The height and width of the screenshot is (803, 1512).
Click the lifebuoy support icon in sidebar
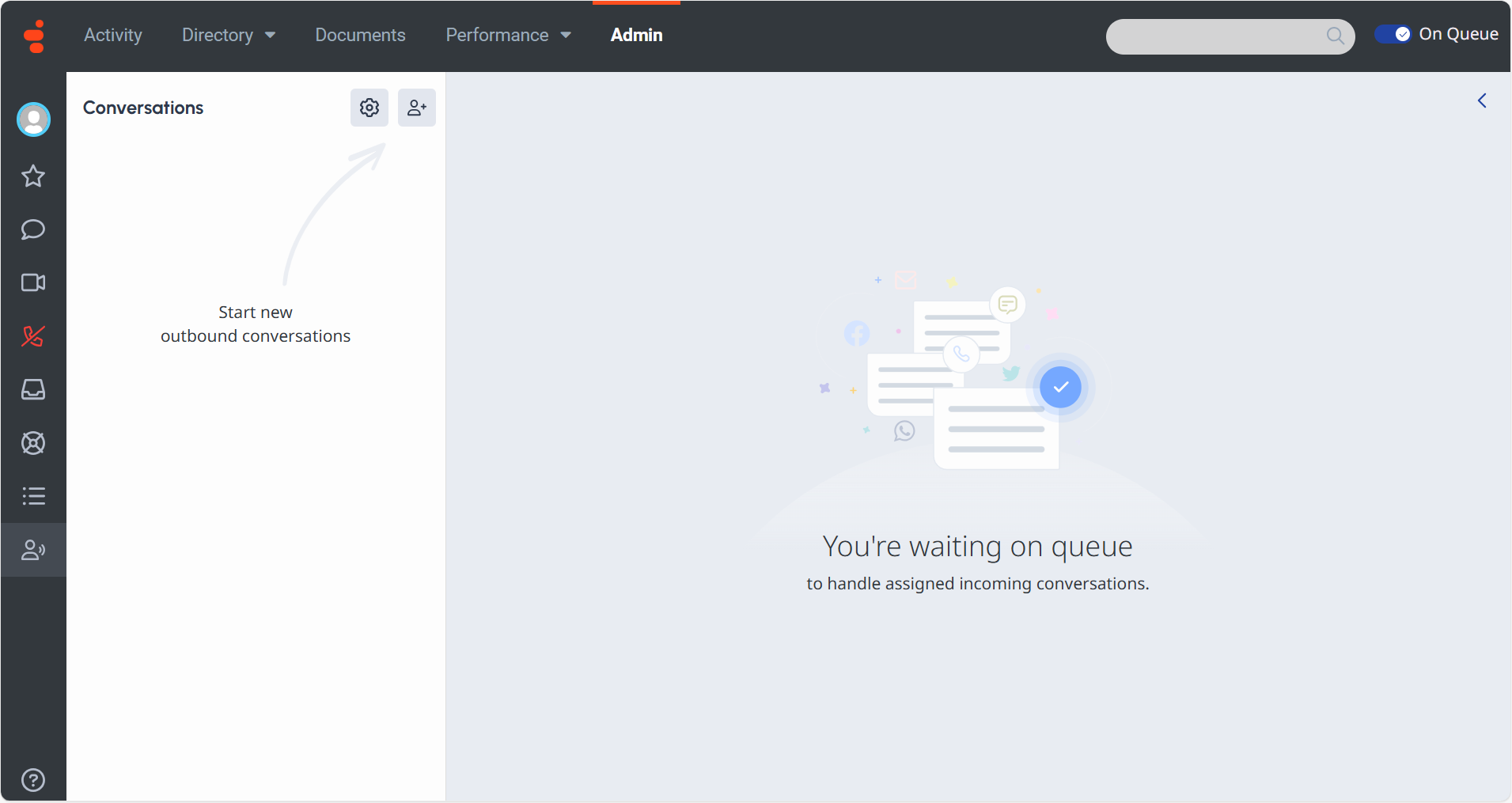tap(33, 443)
